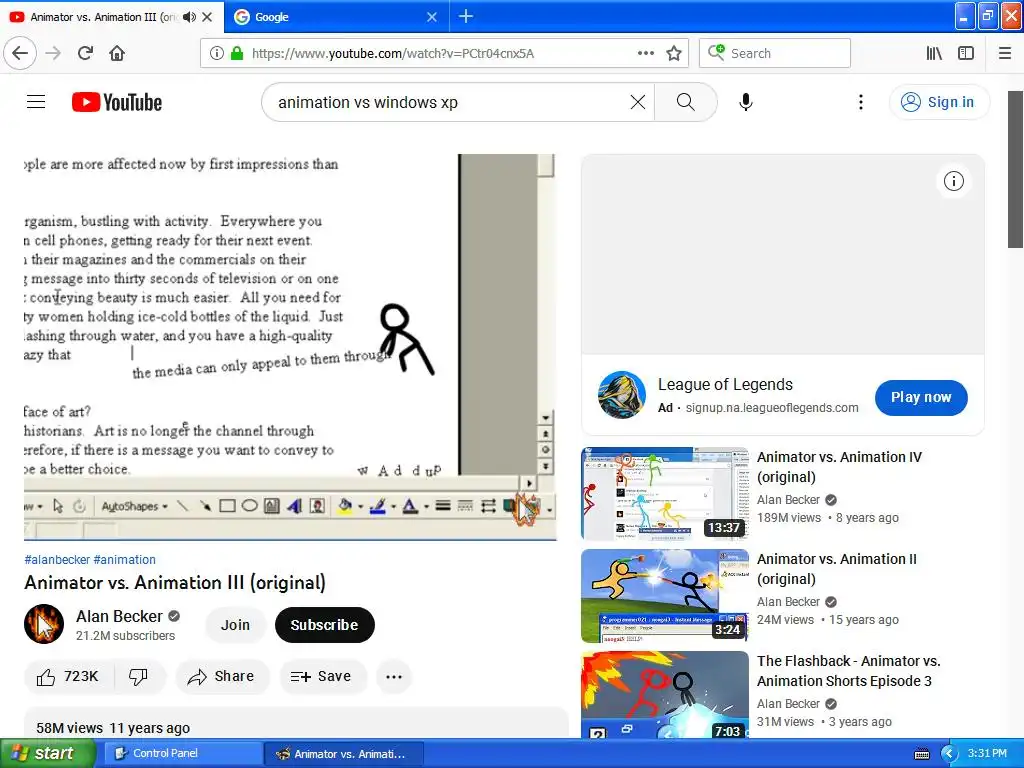The height and width of the screenshot is (768, 1024).
Task: Open the #alanbecker hashtag link
Action: point(57,560)
